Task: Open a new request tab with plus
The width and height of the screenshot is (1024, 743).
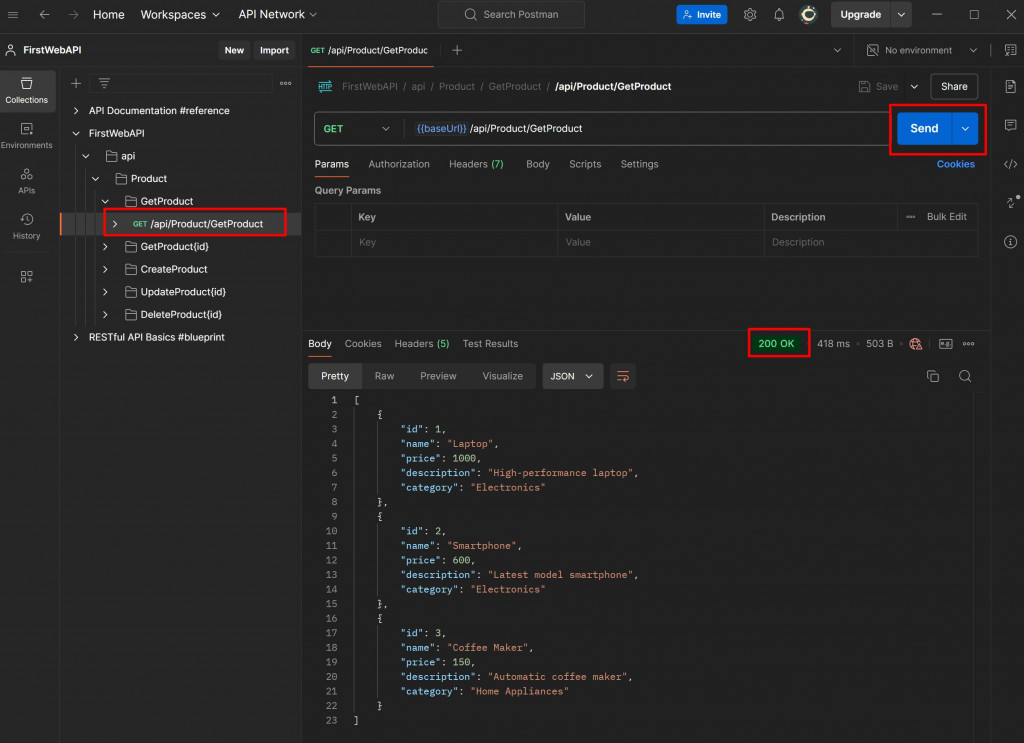Action: pos(457,50)
